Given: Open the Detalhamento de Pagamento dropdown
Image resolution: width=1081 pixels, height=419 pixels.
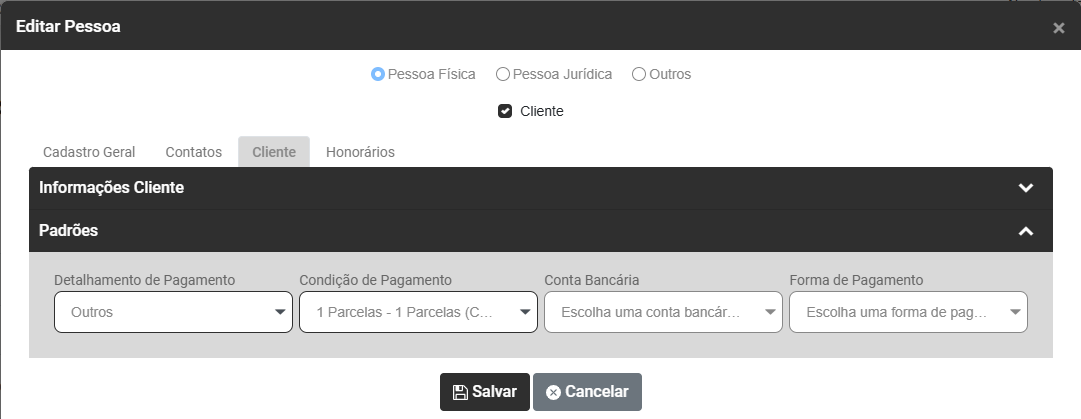Looking at the screenshot, I should point(173,312).
